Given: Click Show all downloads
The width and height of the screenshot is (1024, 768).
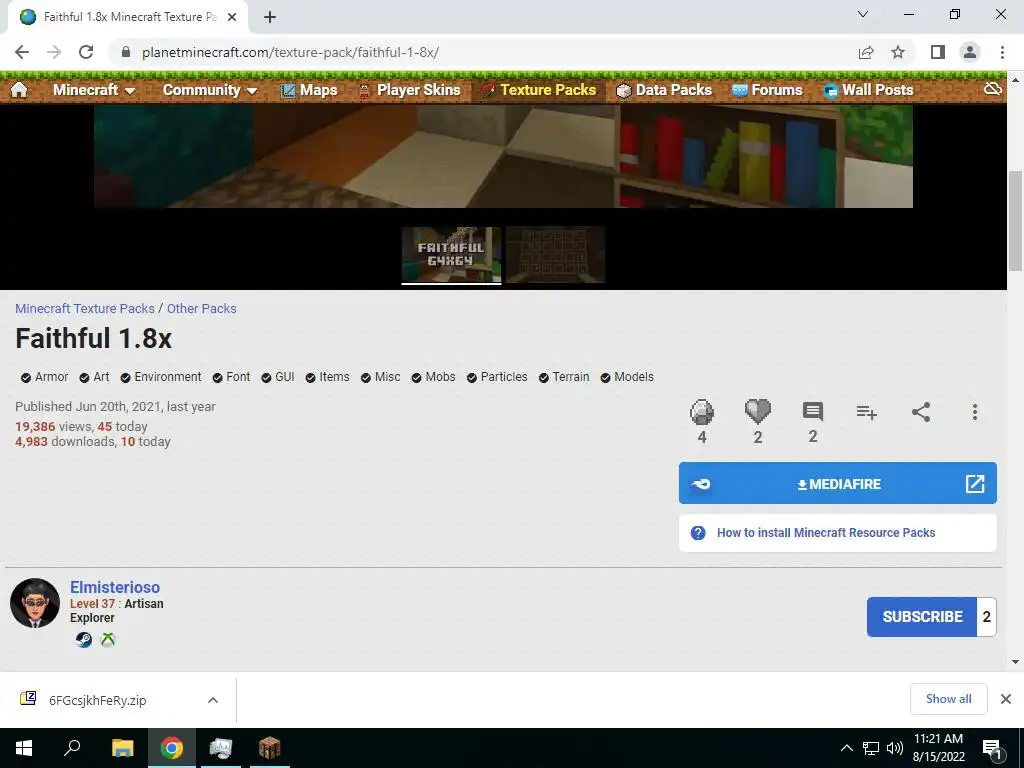Looking at the screenshot, I should (x=948, y=699).
